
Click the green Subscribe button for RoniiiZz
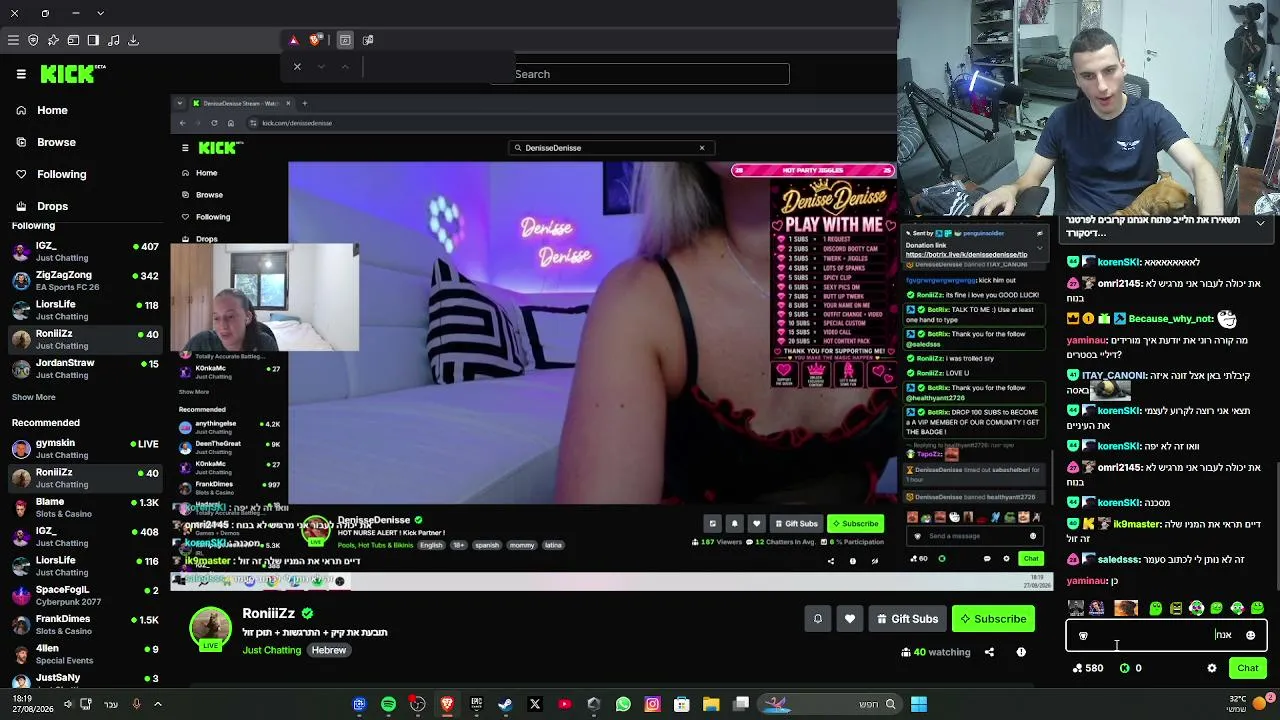coord(993,619)
